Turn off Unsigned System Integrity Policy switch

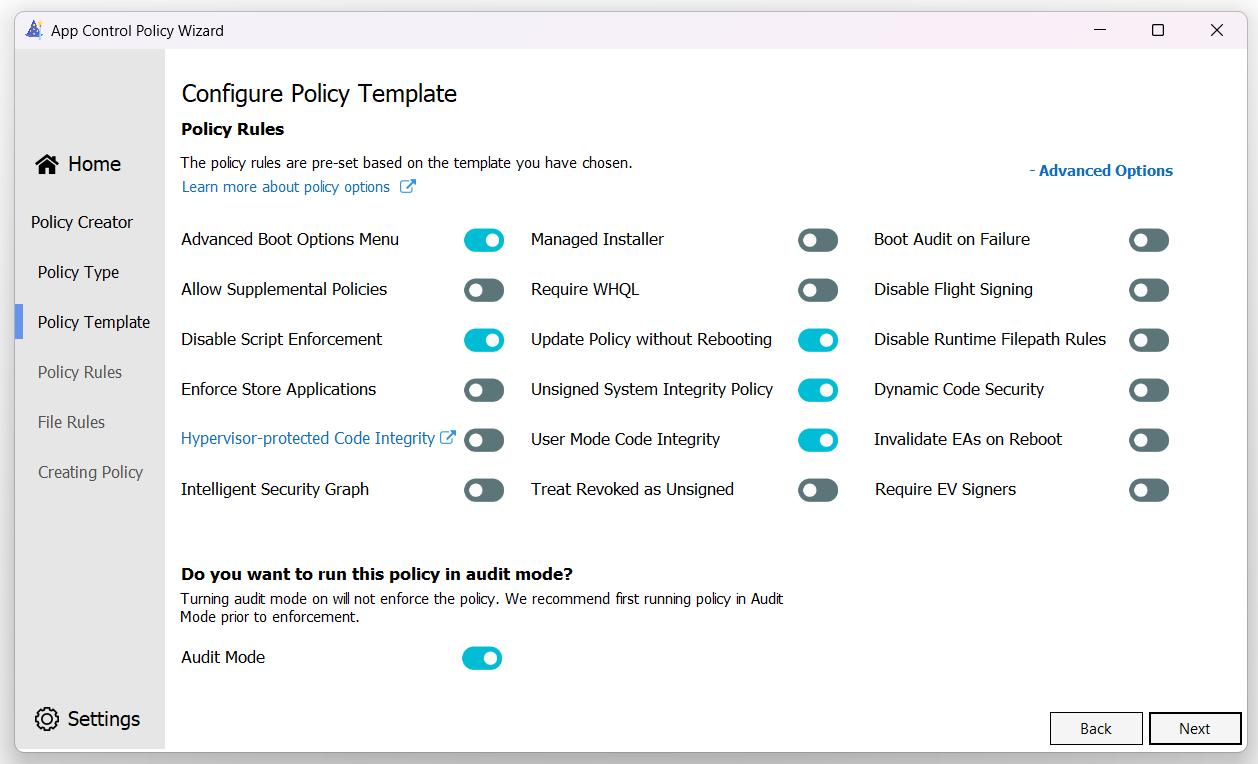coord(818,390)
